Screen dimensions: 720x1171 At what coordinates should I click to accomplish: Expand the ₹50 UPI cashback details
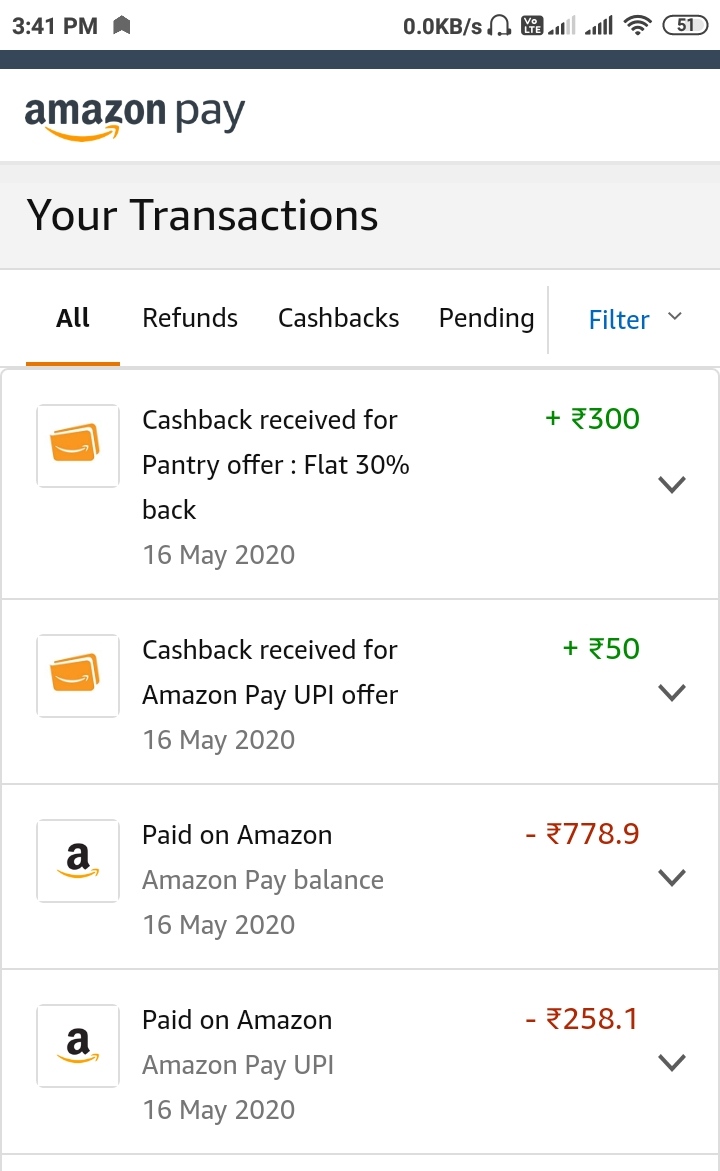pos(672,692)
